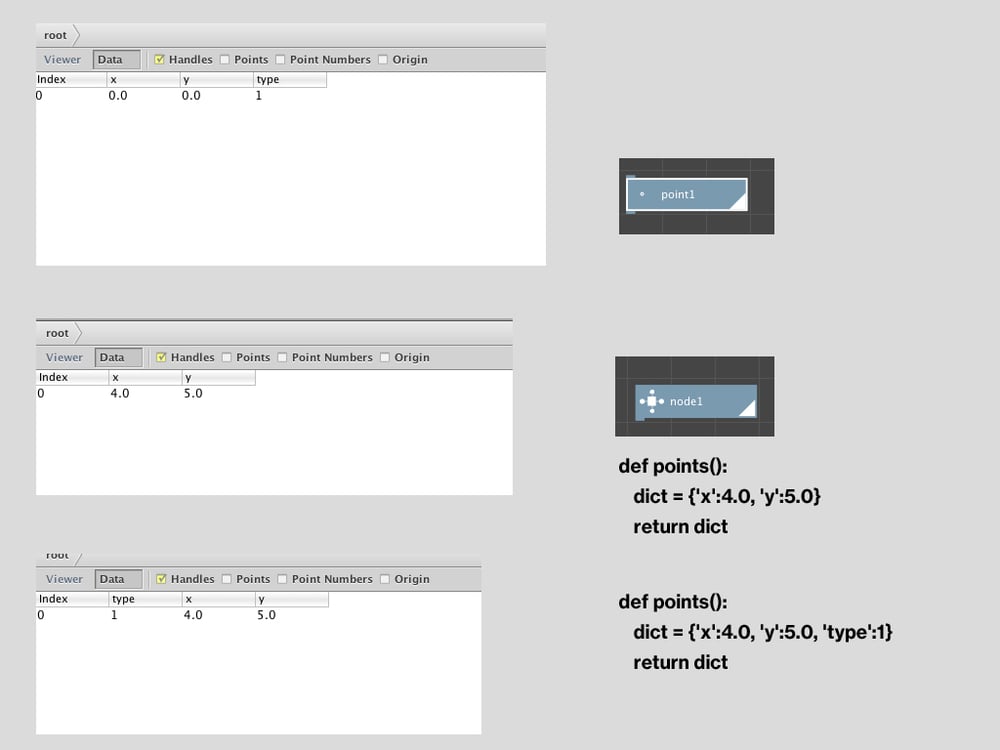The width and height of the screenshot is (1000, 750).
Task: Show the Viewer tab in the bottom panel
Action: coord(64,579)
